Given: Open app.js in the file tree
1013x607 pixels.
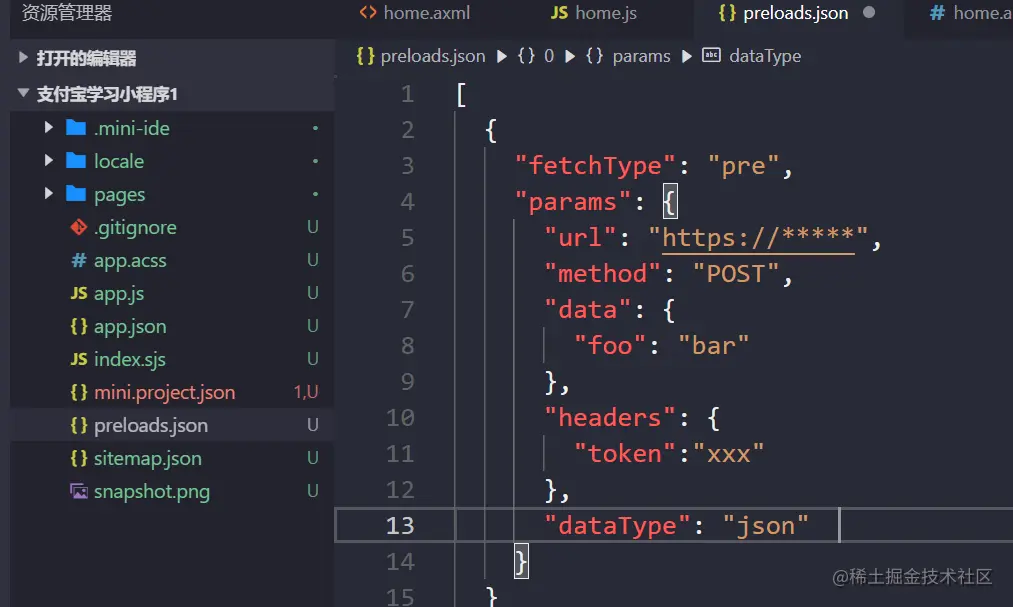Looking at the screenshot, I should 119,293.
